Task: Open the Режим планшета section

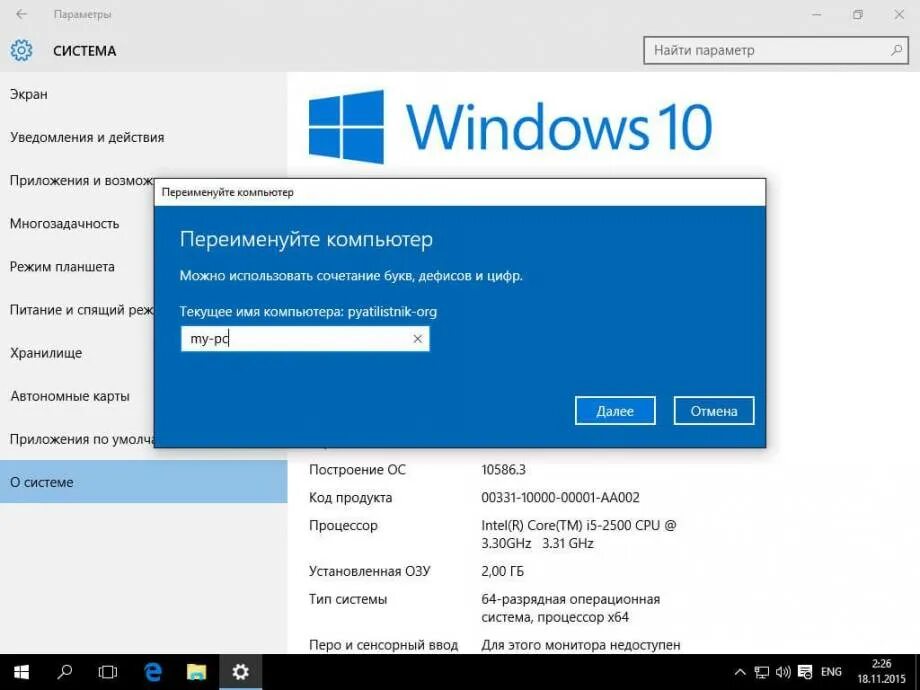Action: point(77,266)
